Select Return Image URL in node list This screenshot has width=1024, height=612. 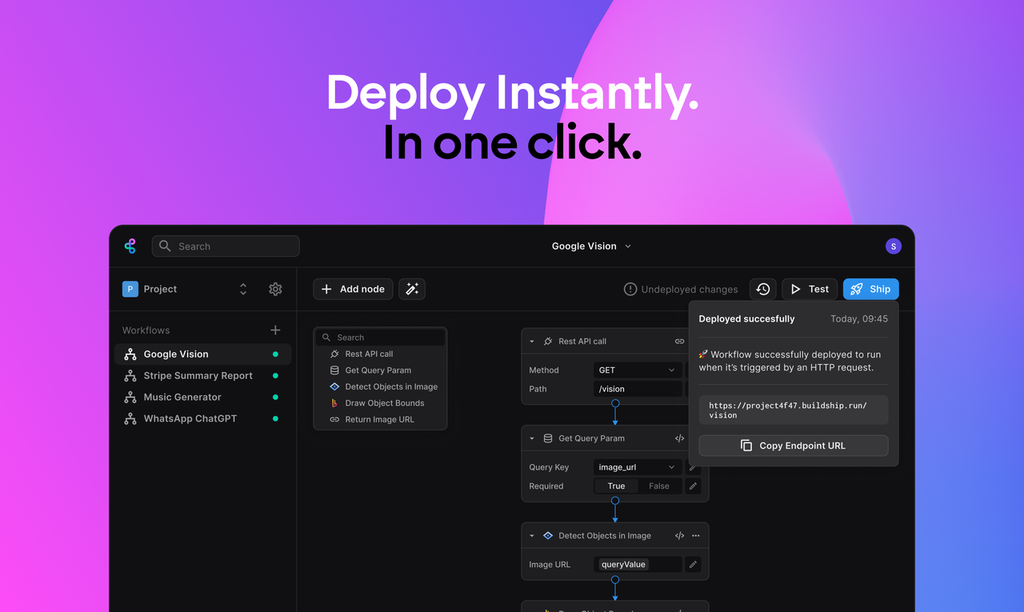point(381,419)
